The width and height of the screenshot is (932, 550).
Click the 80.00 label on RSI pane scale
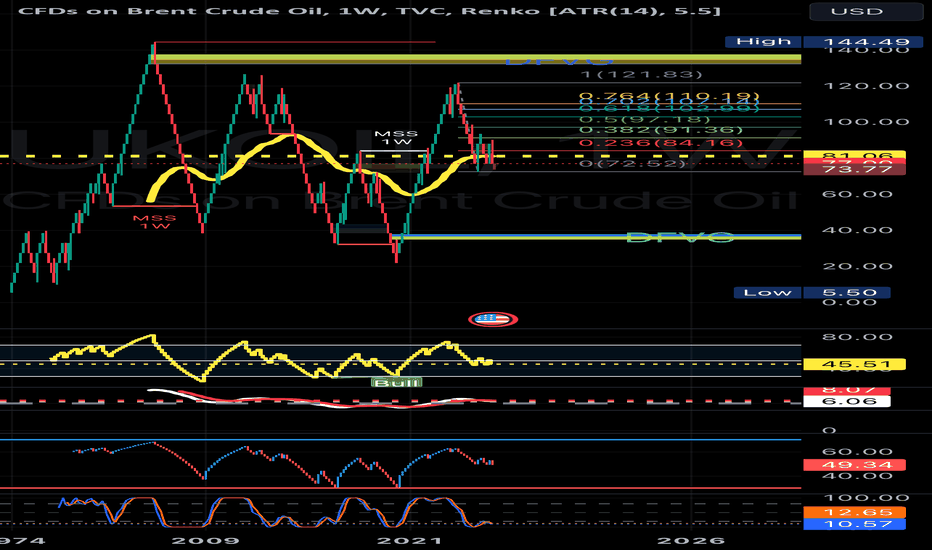click(858, 337)
